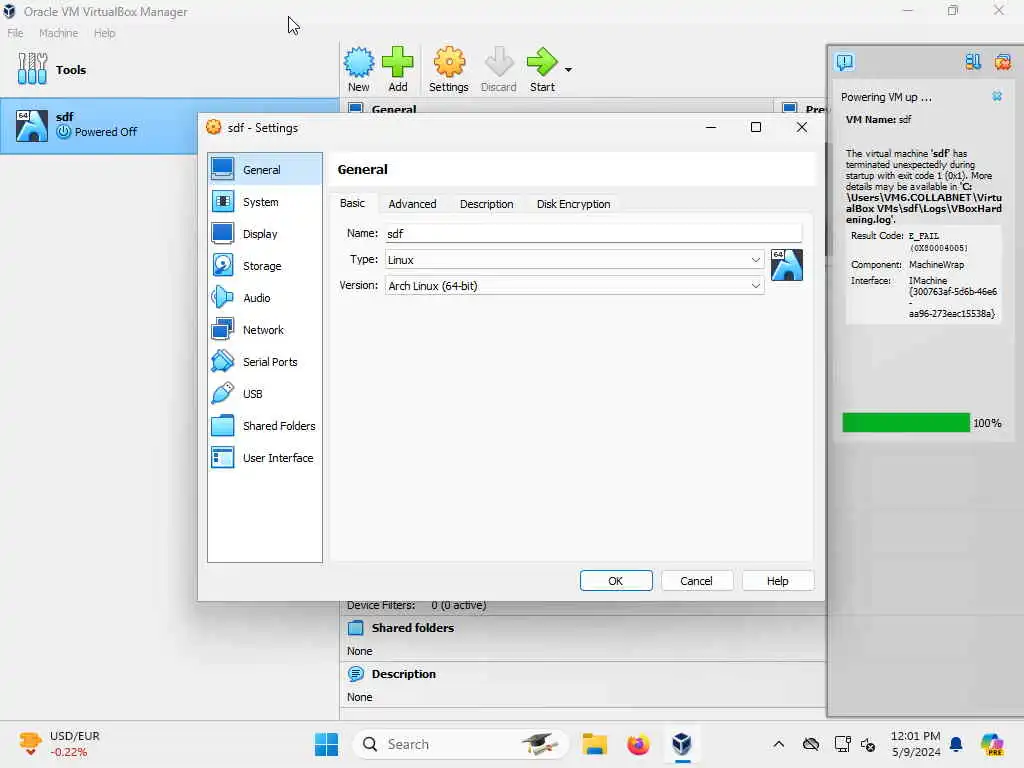This screenshot has height=768, width=1024.
Task: Show hidden system tray icons
Action: point(778,744)
